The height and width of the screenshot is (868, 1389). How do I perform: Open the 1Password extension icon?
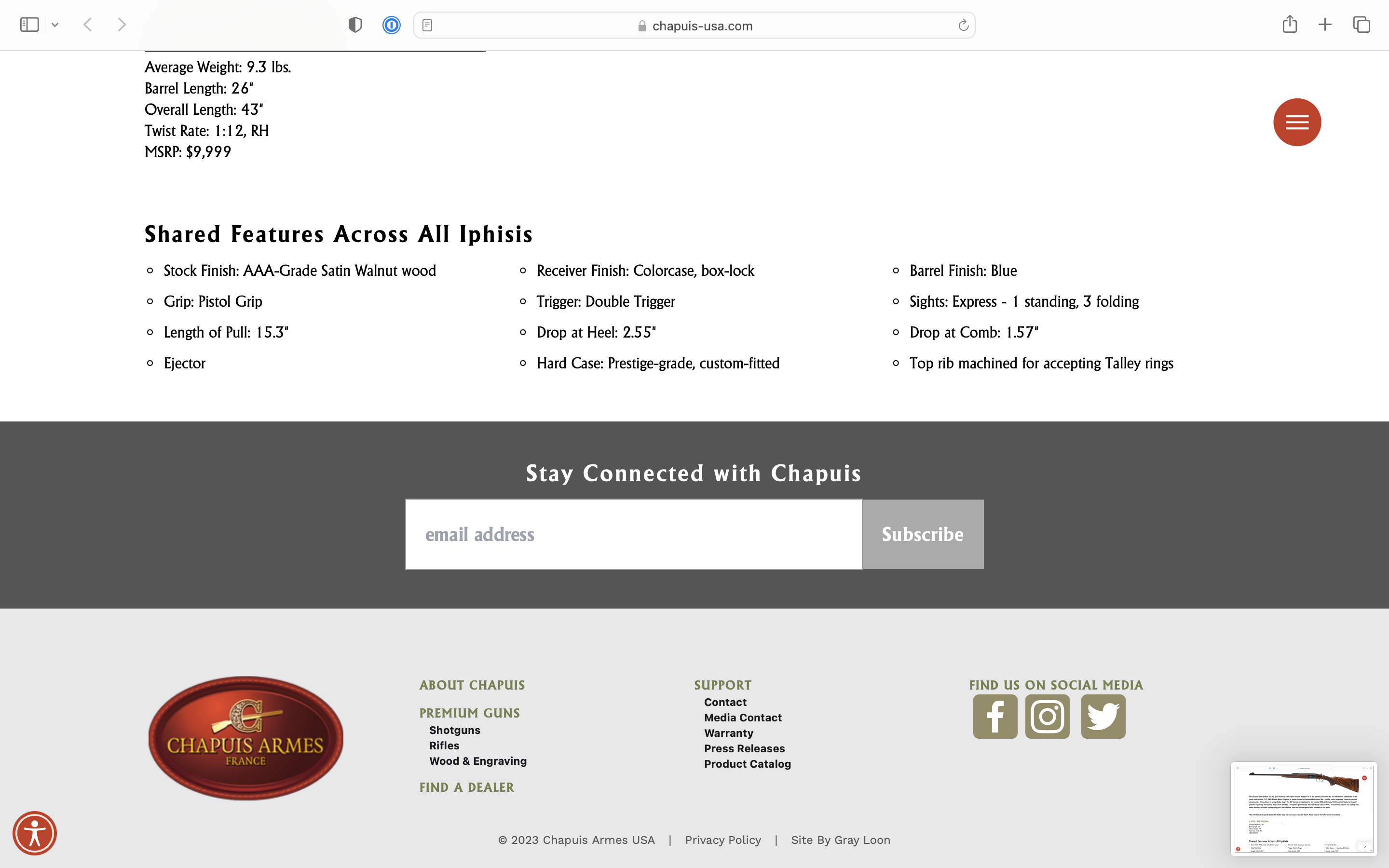point(392,25)
